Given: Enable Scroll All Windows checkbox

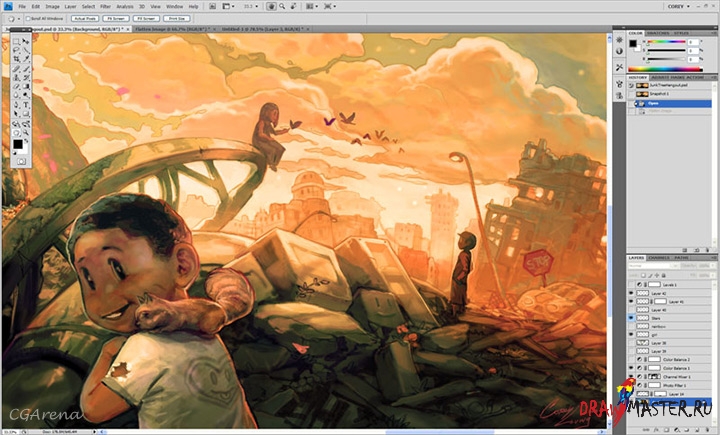Looking at the screenshot, I should pos(28,18).
